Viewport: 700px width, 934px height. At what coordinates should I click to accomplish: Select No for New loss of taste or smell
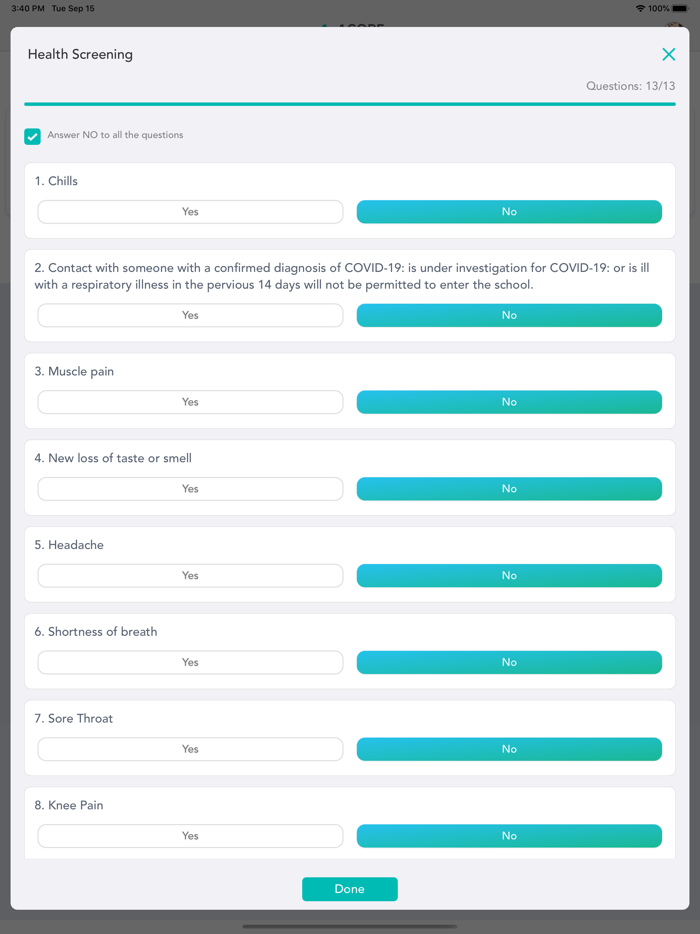pyautogui.click(x=509, y=488)
